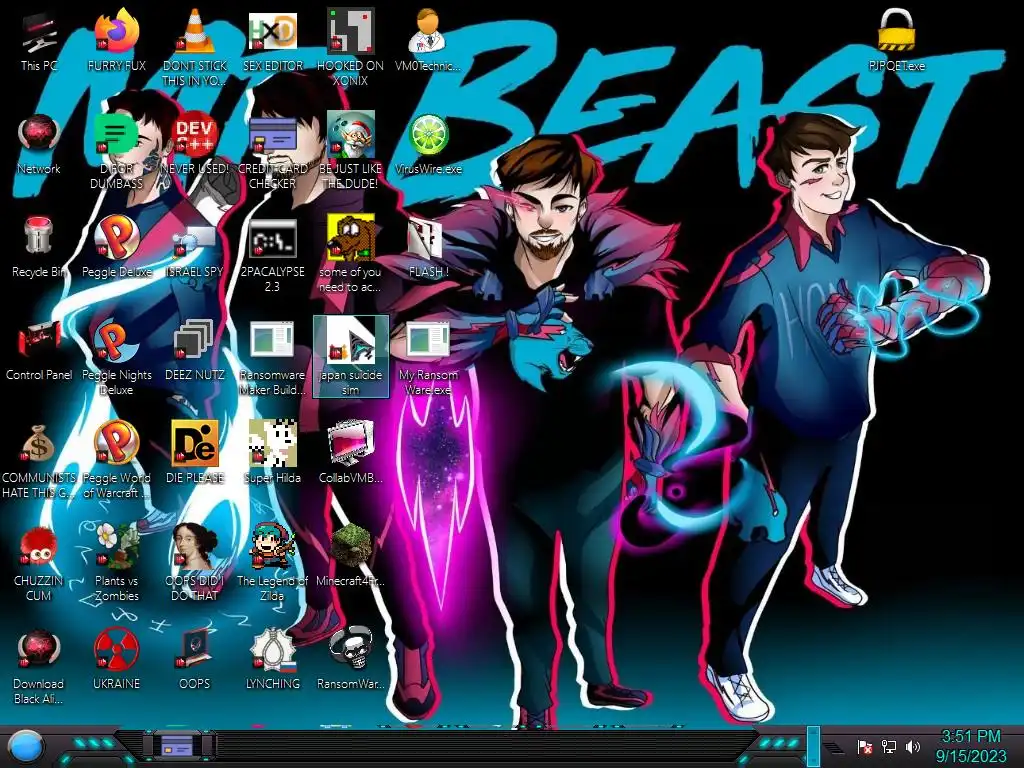1024x768 pixels.
Task: Click the network status tray icon
Action: [889, 746]
